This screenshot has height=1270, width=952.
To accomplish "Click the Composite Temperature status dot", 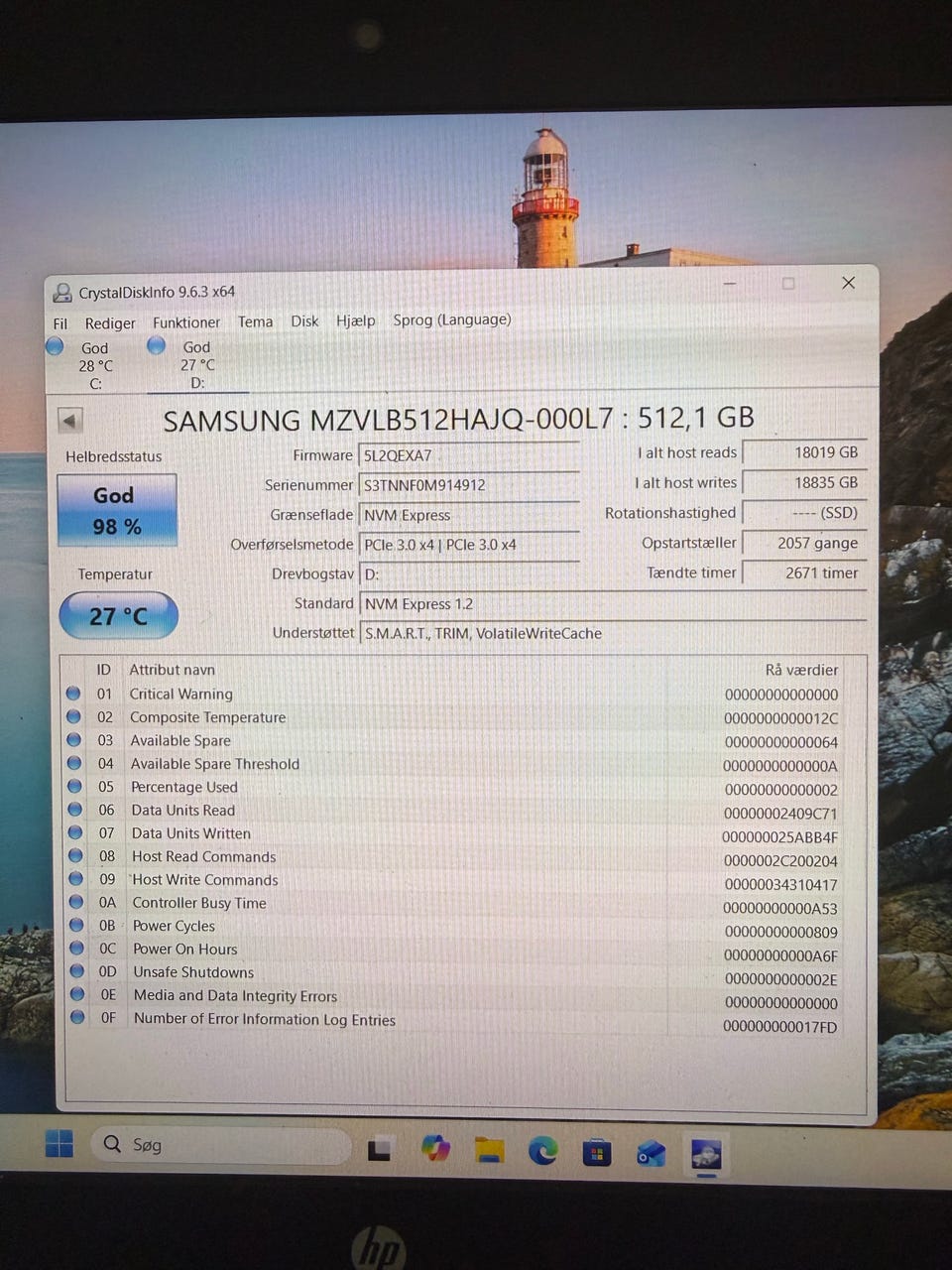I will tap(73, 716).
